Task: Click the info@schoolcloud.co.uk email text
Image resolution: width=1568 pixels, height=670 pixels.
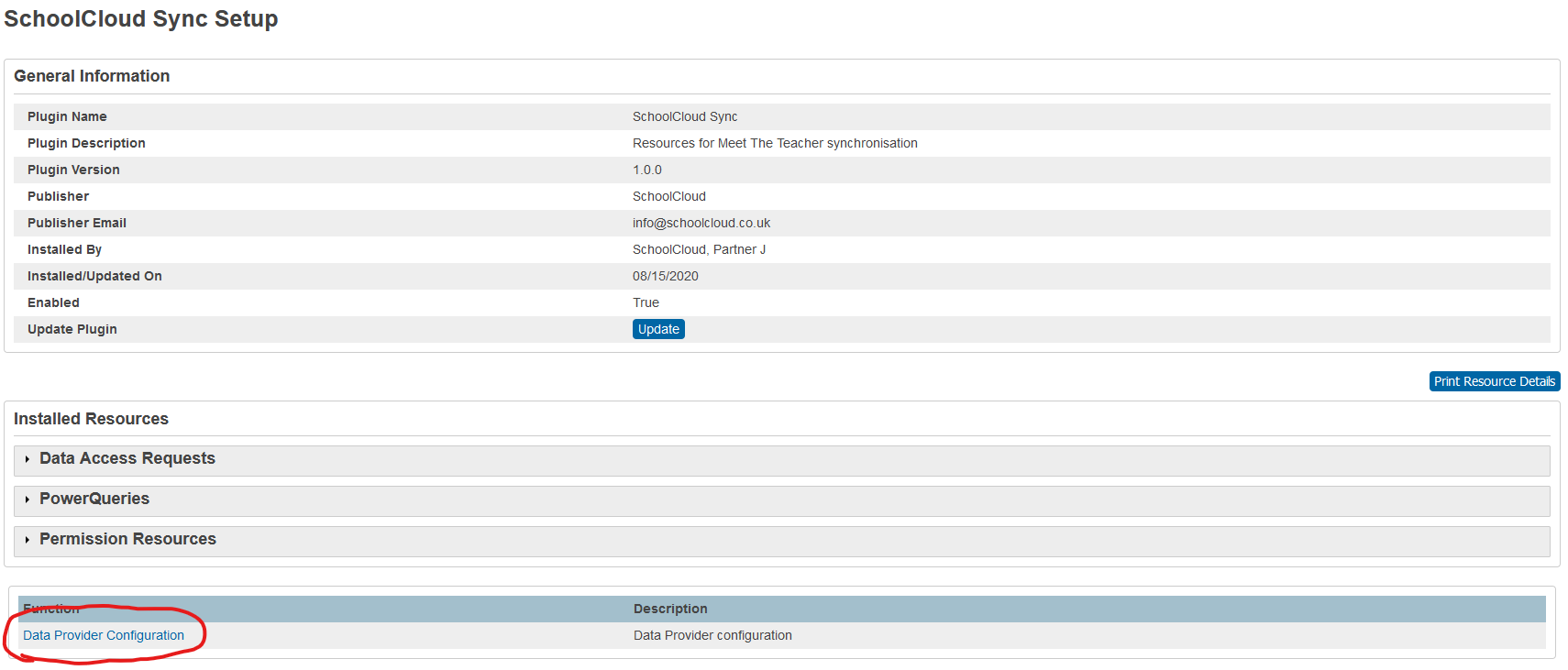Action: pos(701,223)
